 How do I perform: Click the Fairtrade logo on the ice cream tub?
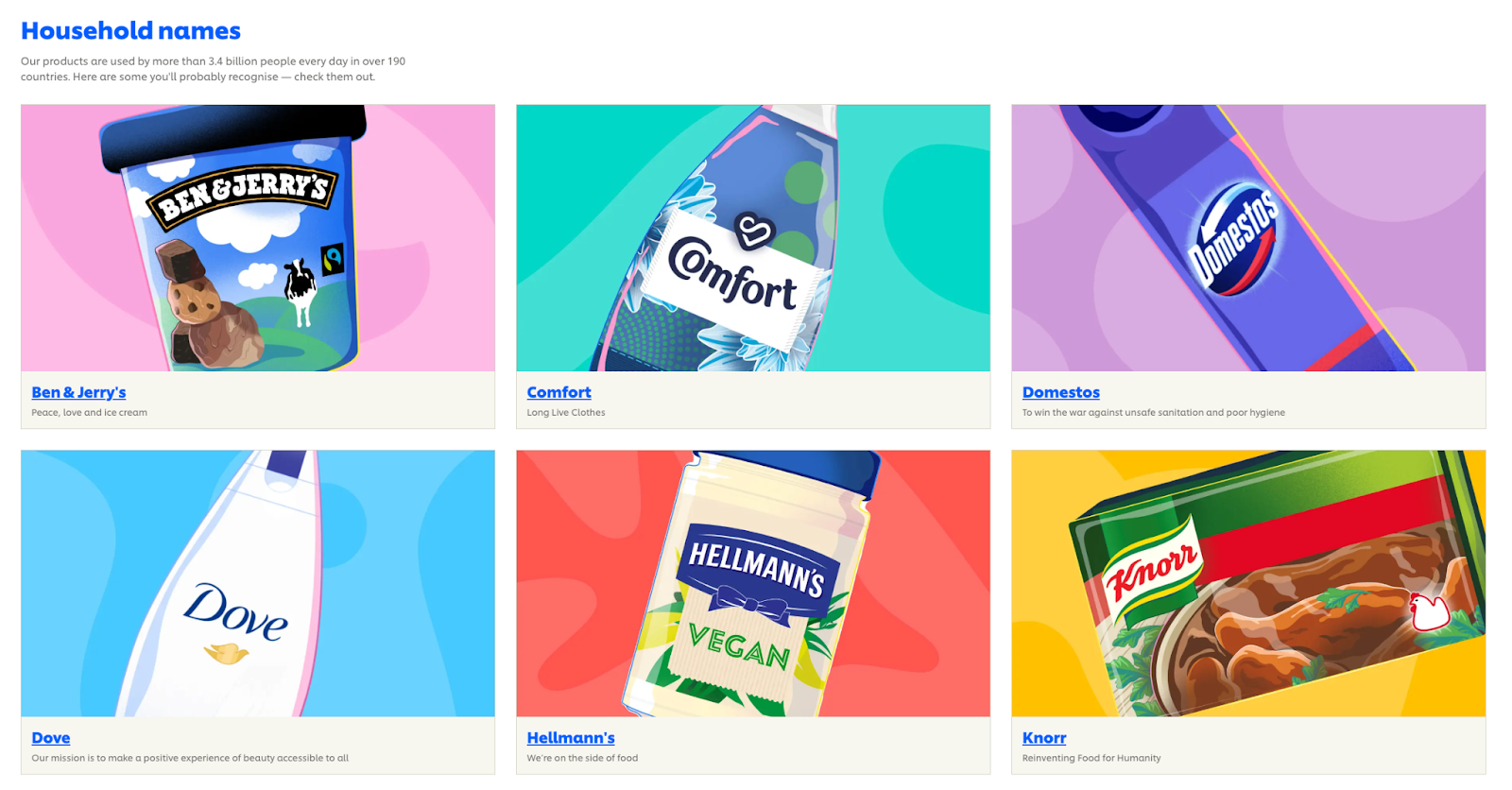point(333,259)
